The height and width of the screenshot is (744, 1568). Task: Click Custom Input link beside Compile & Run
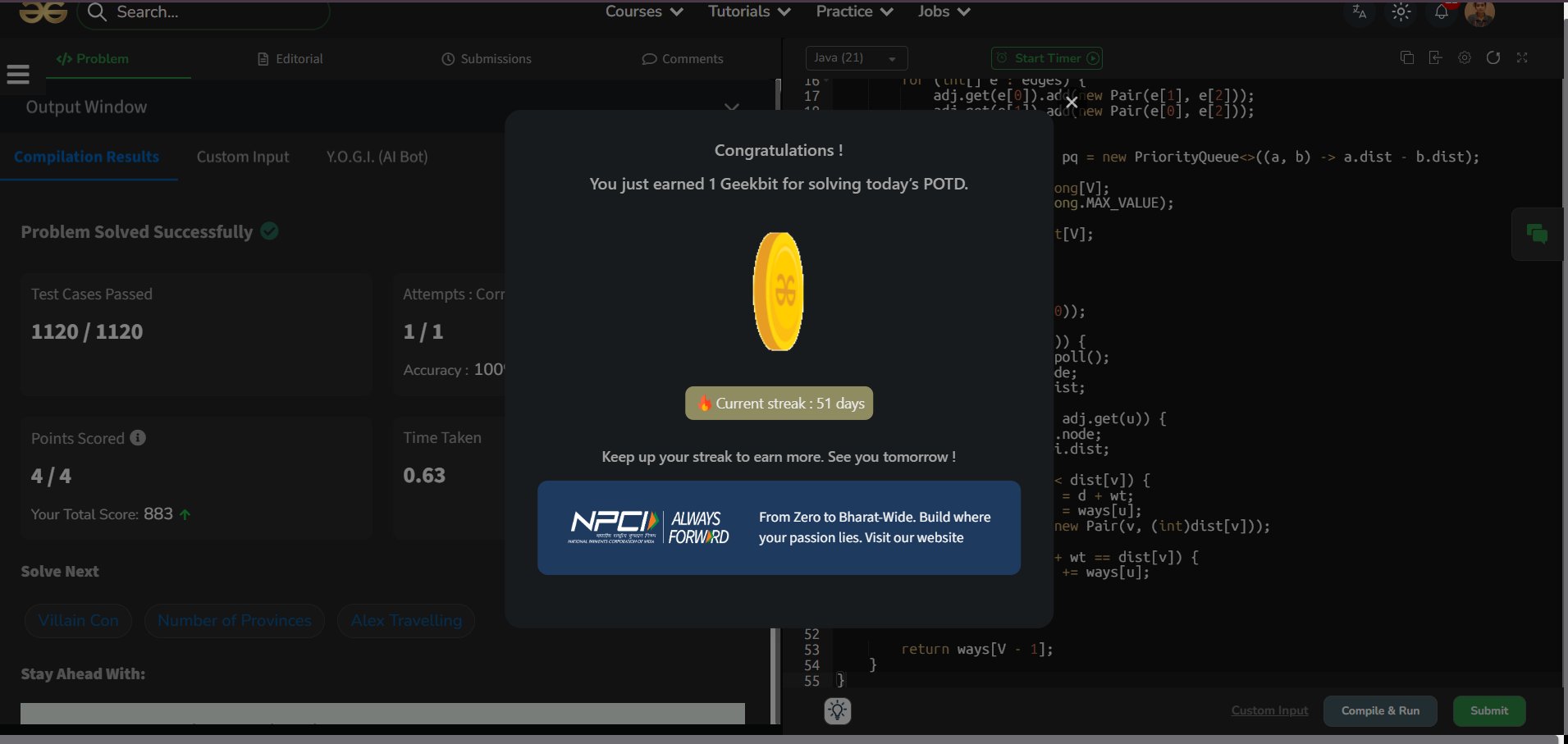pyautogui.click(x=1269, y=710)
